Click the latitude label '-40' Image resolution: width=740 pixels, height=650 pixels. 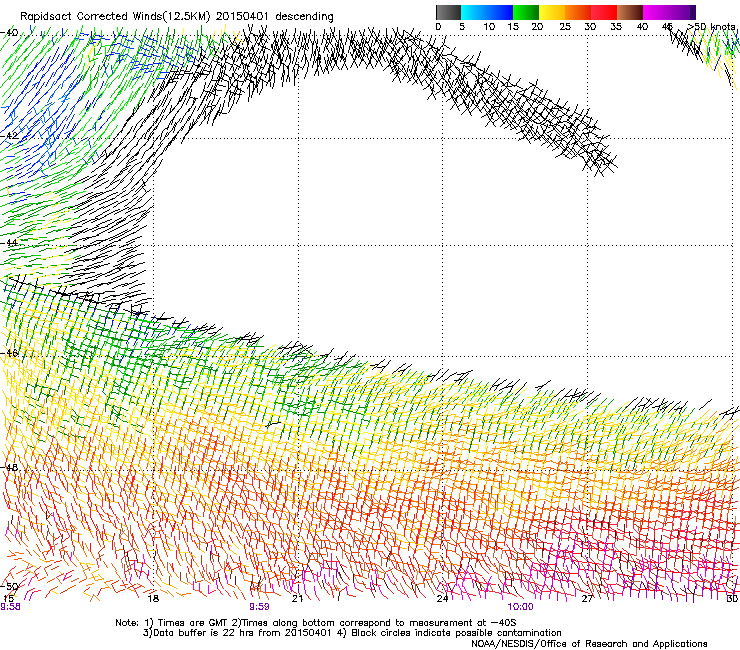pos(9,33)
